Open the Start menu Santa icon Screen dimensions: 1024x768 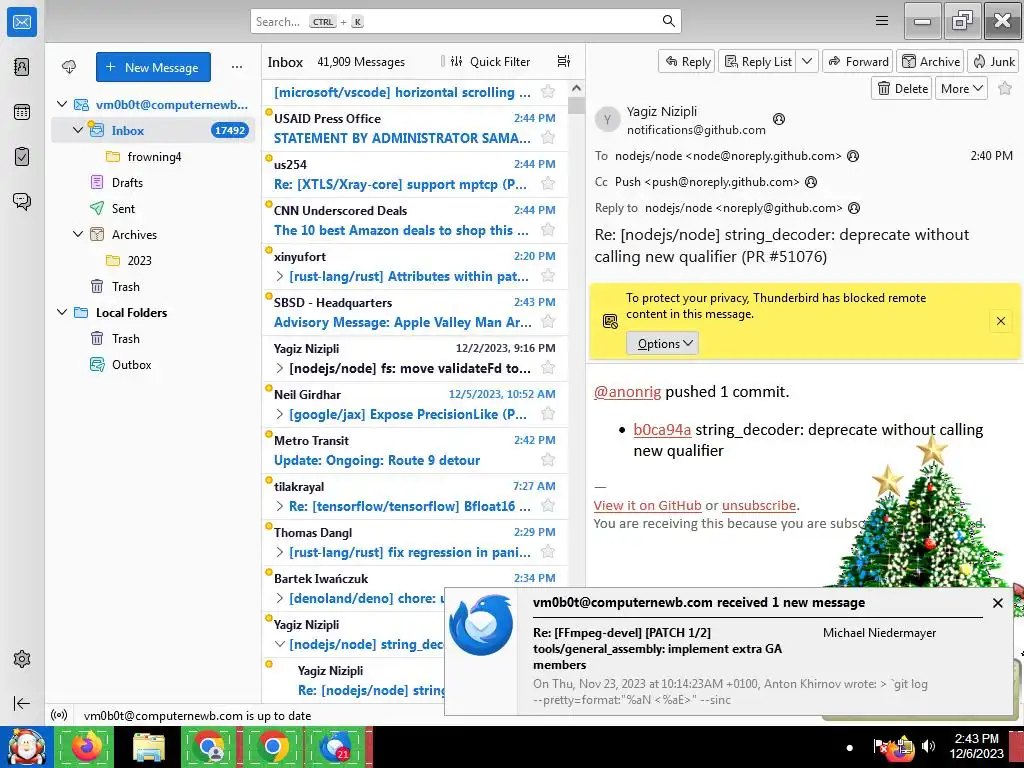click(x=26, y=746)
